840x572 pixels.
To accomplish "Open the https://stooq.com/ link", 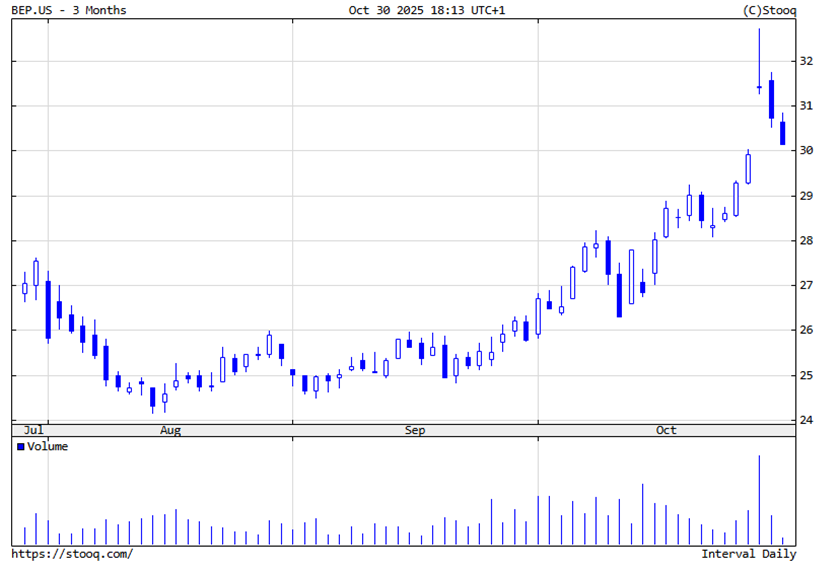I will pos(71,554).
